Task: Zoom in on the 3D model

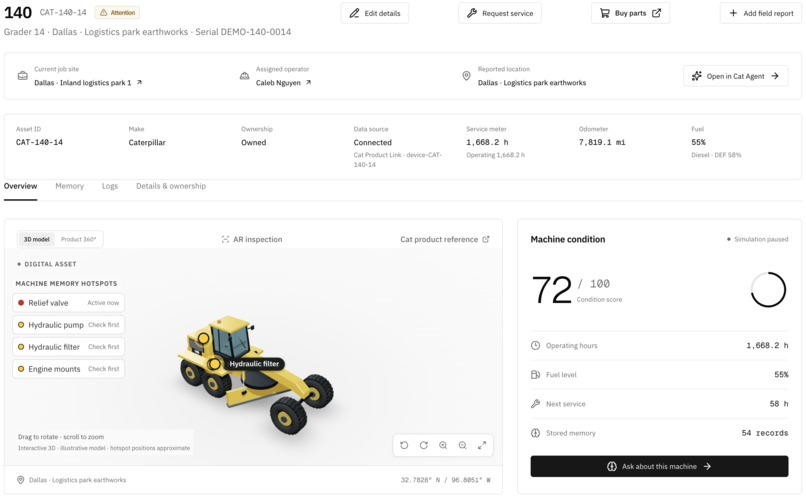Action: pos(443,446)
